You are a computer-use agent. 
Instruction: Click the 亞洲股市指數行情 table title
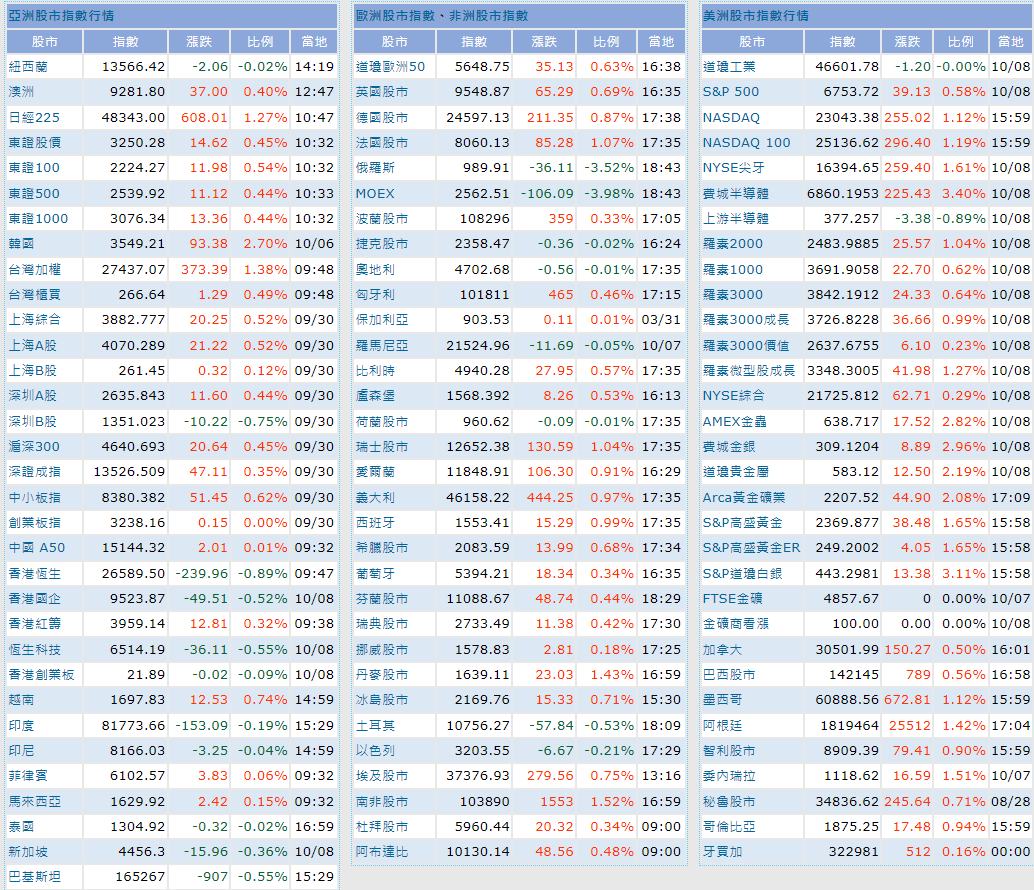[x=60, y=16]
